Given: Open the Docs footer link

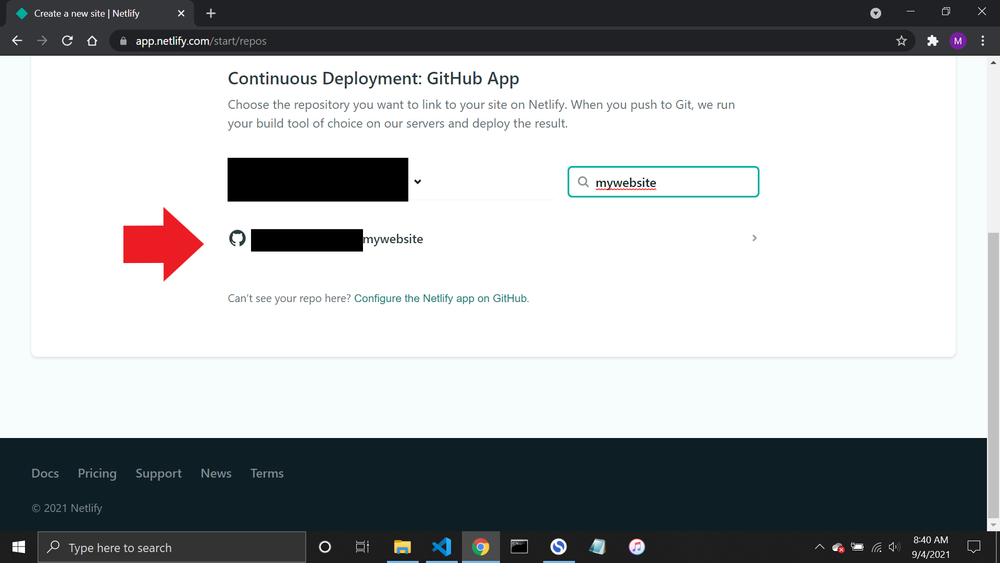Looking at the screenshot, I should [45, 473].
